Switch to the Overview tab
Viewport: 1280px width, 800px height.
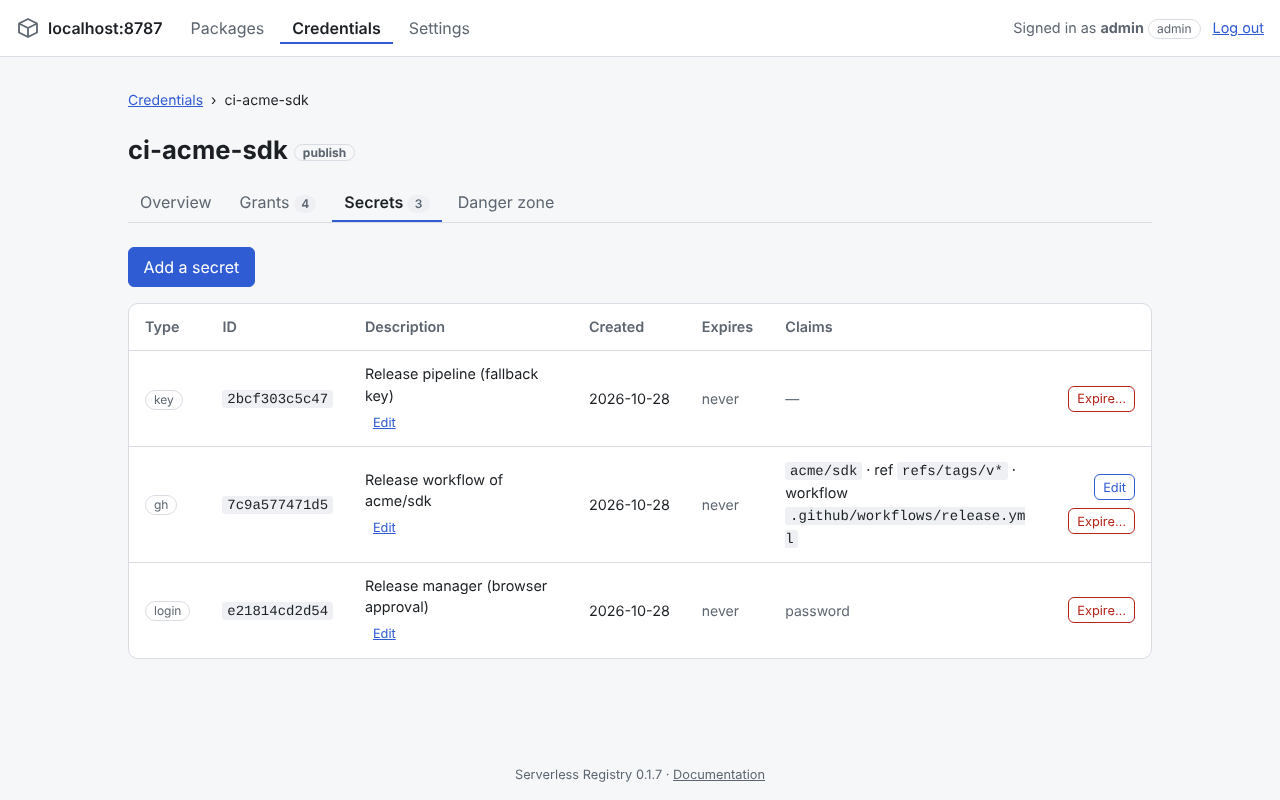click(x=176, y=202)
